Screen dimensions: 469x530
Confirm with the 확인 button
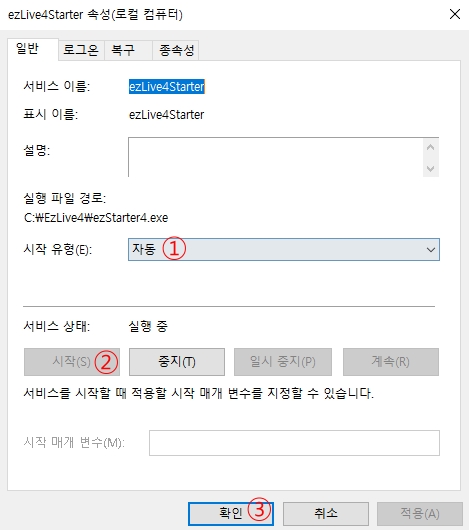(231, 513)
